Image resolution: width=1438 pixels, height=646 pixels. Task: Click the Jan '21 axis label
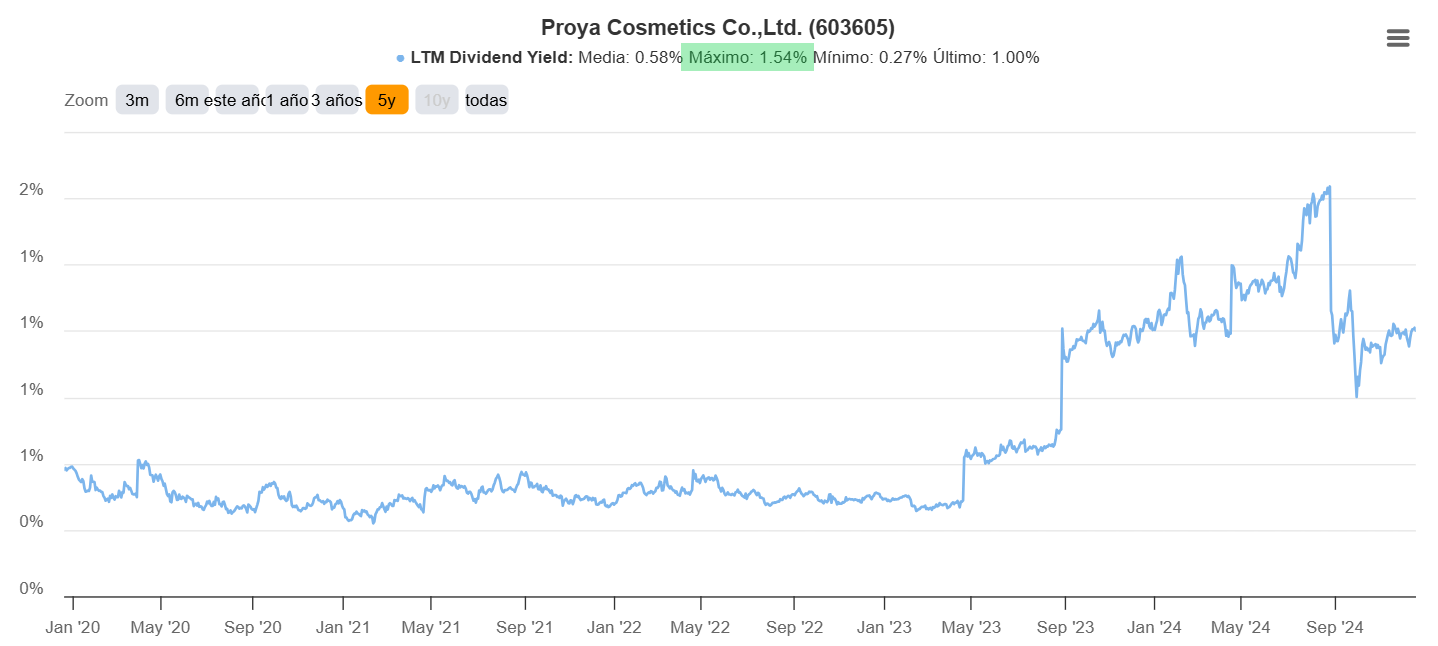pos(343,628)
